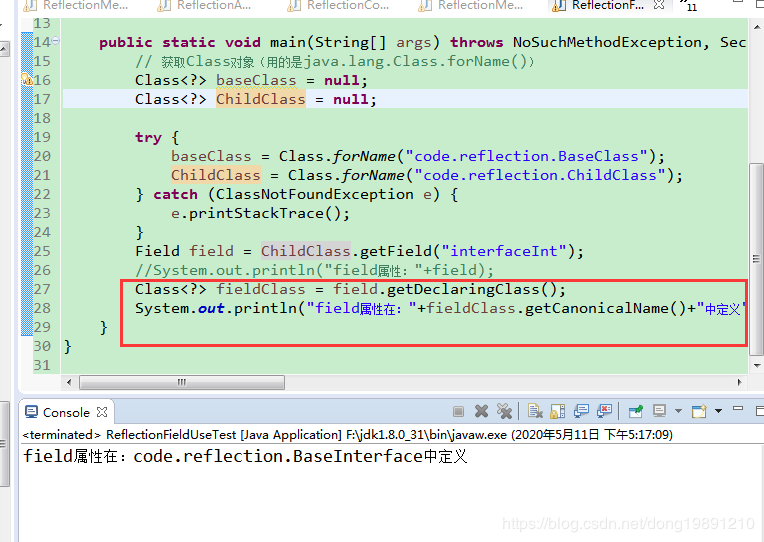Click the Open Console icon
764x542 pixels.
698,411
